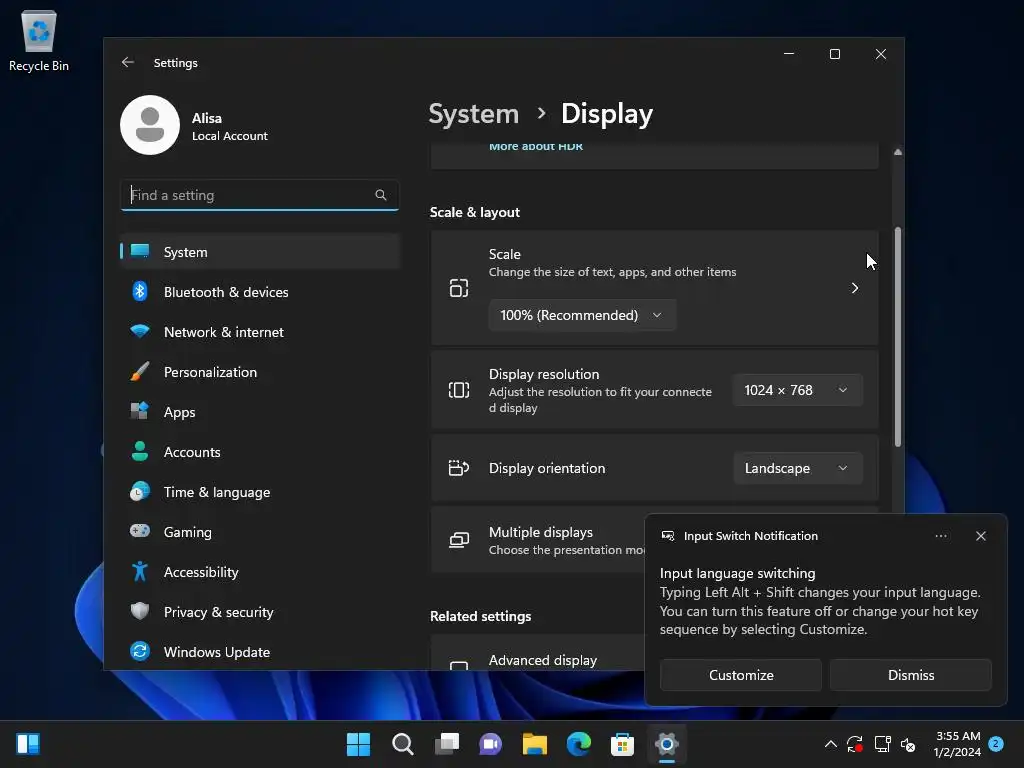1024x768 pixels.
Task: Close the Input Switch Notification
Action: coord(980,536)
